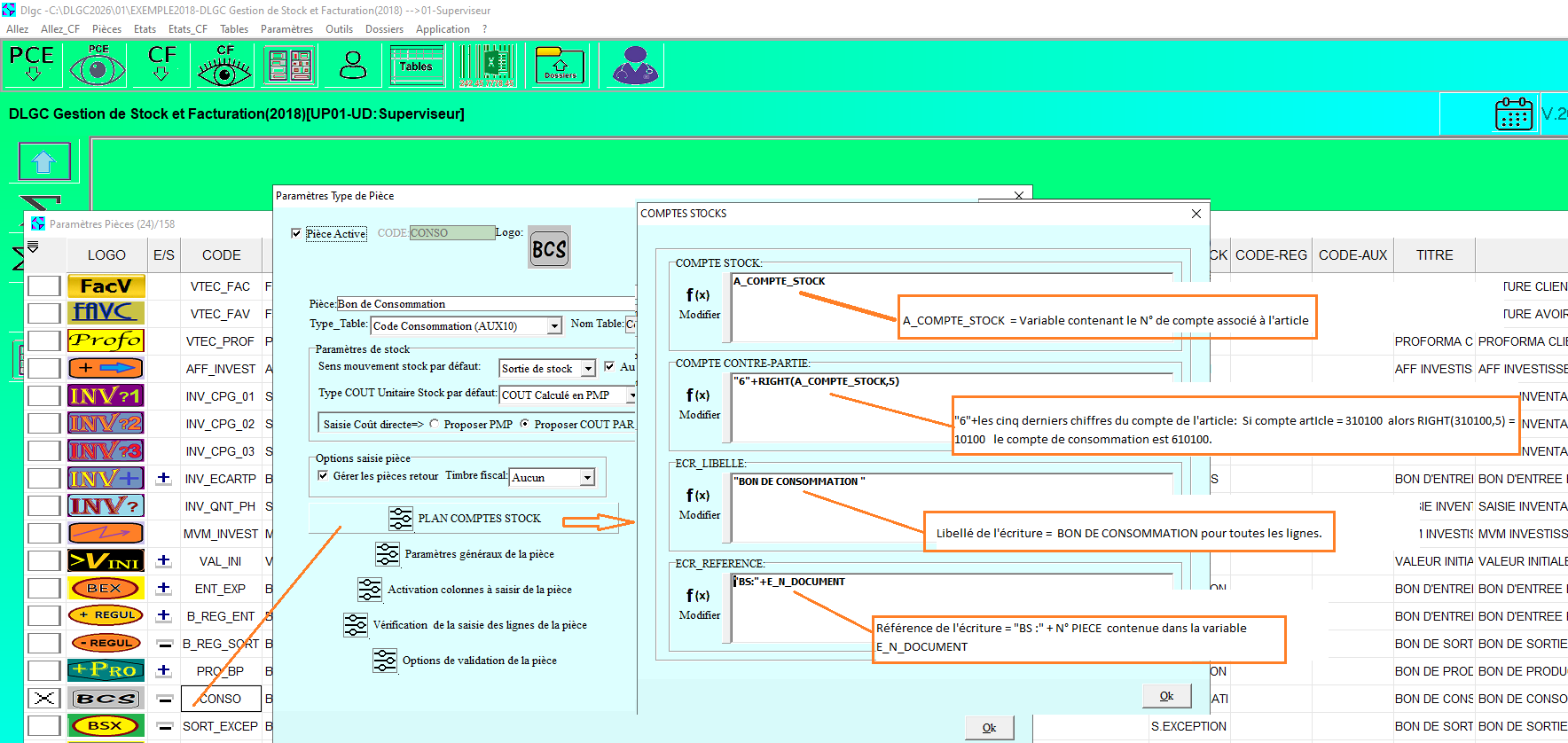Select the Proposer PMP radio option
Image resolution: width=1568 pixels, height=743 pixels.
pyautogui.click(x=435, y=425)
